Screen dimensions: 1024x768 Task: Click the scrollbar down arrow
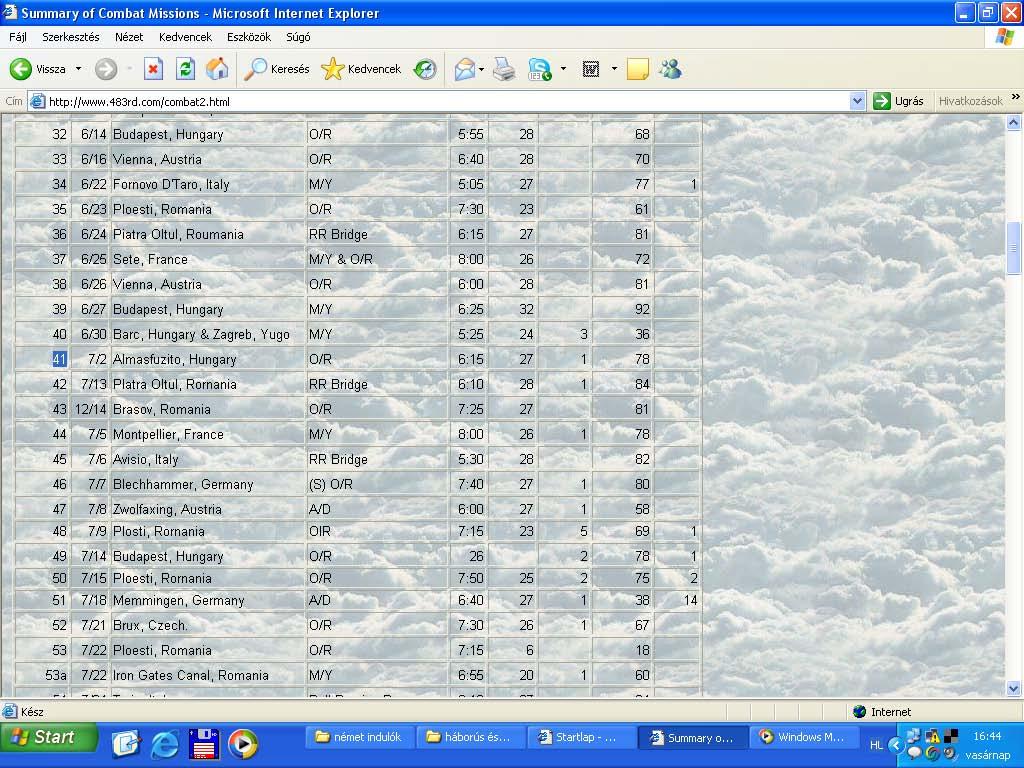coord(1013,688)
